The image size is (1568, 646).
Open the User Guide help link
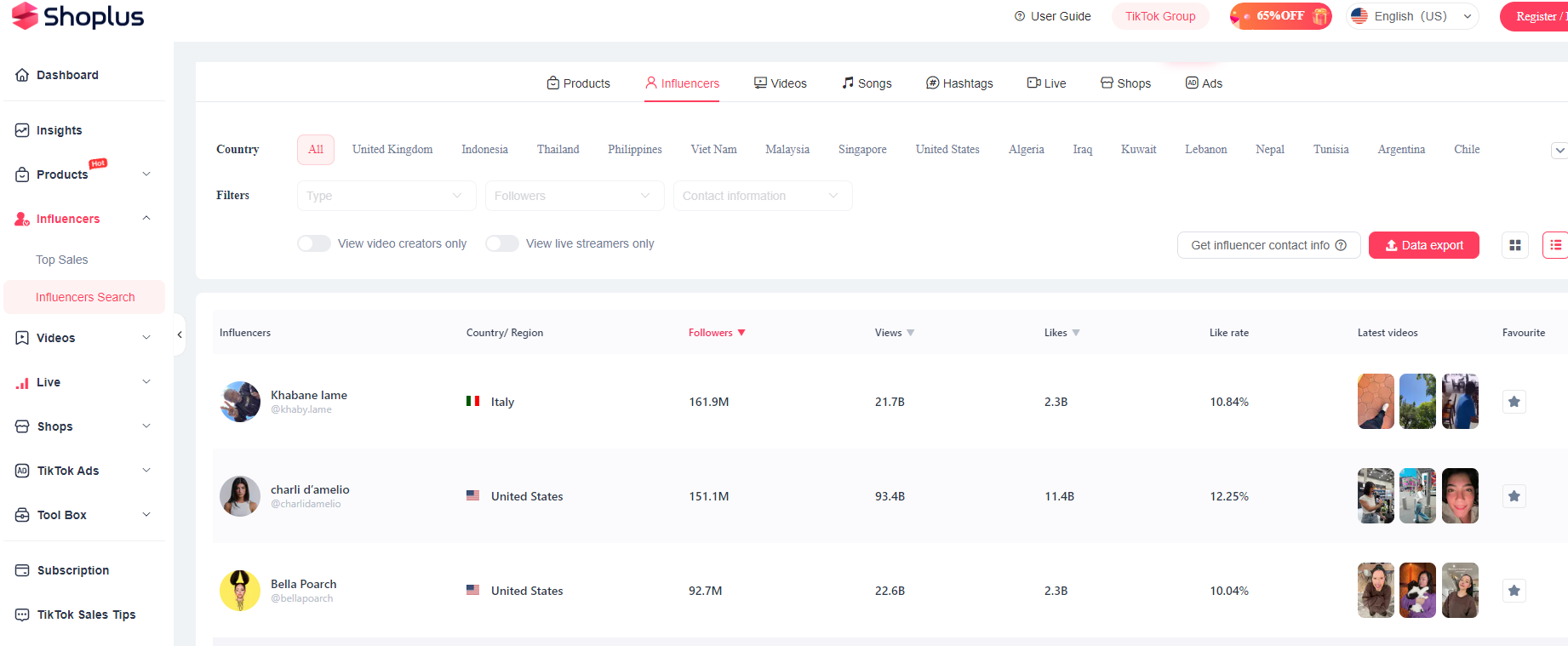coord(1052,16)
